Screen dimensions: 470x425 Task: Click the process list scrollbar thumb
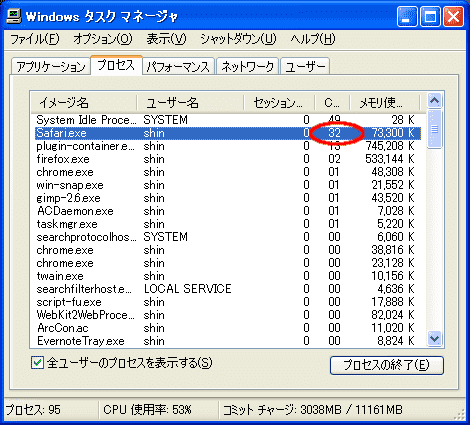[x=435, y=129]
